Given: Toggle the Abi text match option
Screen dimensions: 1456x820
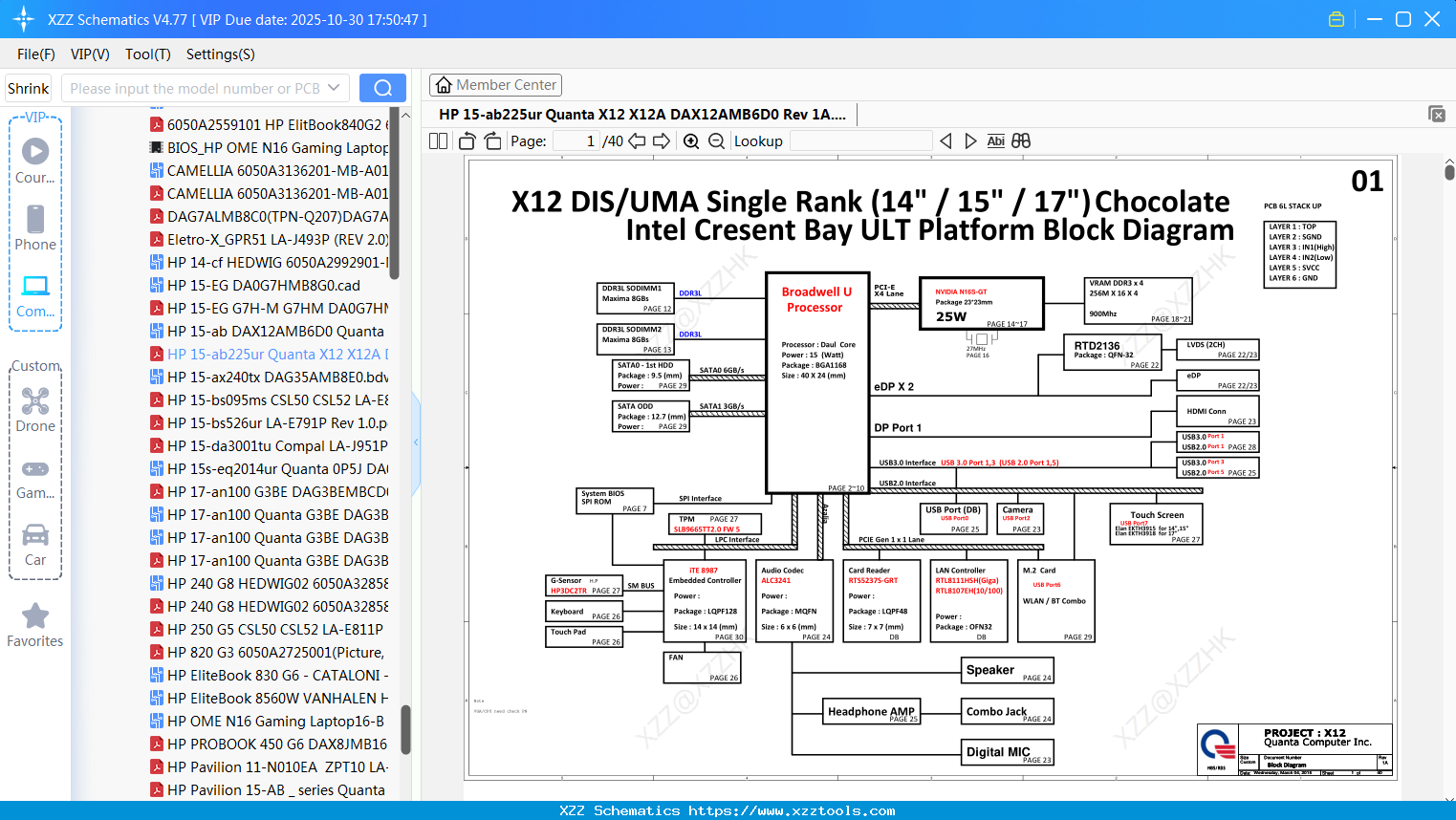Looking at the screenshot, I should pyautogui.click(x=995, y=141).
